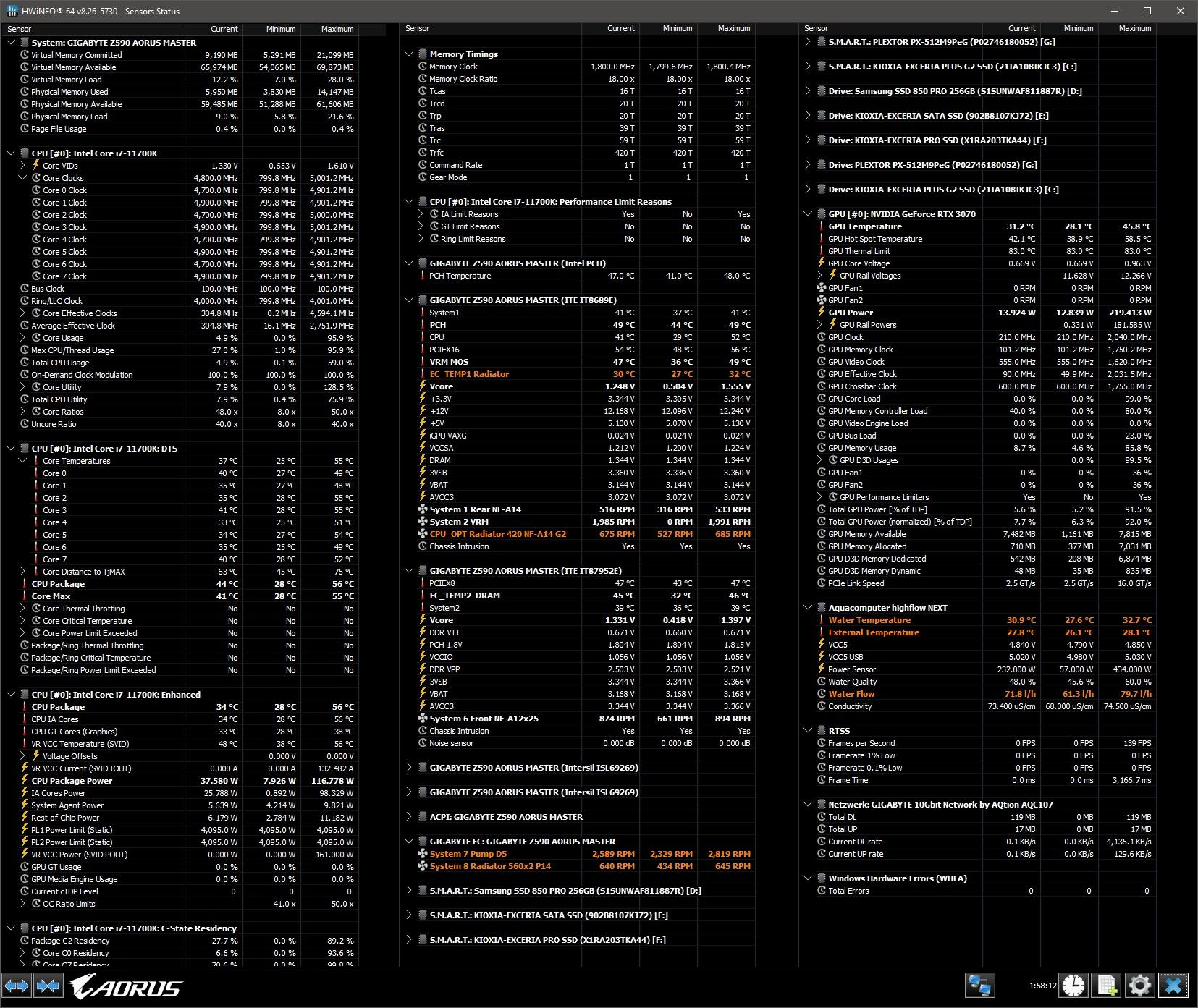Click thermometer icon beside GPU Temperature
Screen dimensions: 1198x1008
822,226
